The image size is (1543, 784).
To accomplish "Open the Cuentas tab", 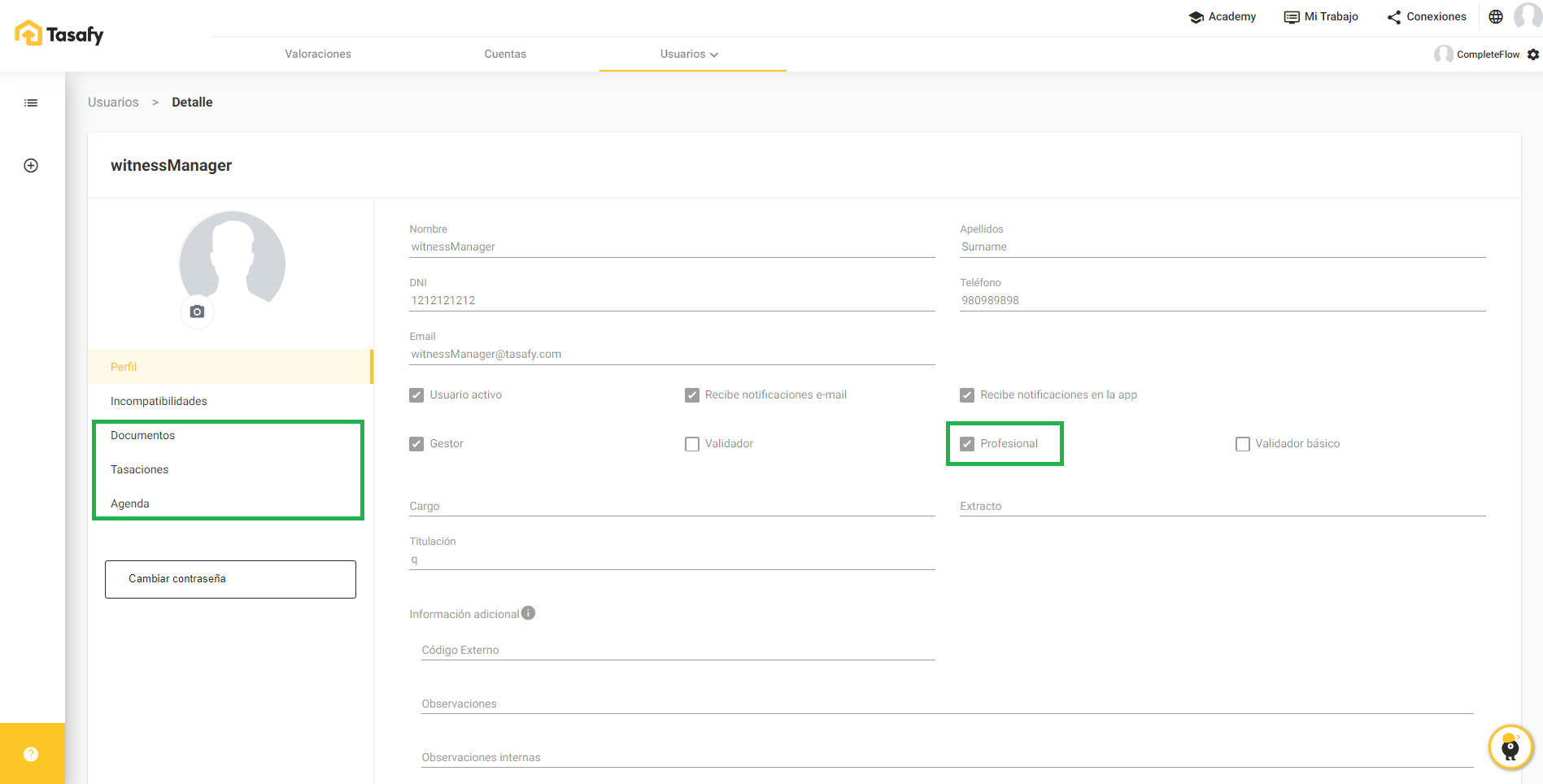I will click(505, 54).
